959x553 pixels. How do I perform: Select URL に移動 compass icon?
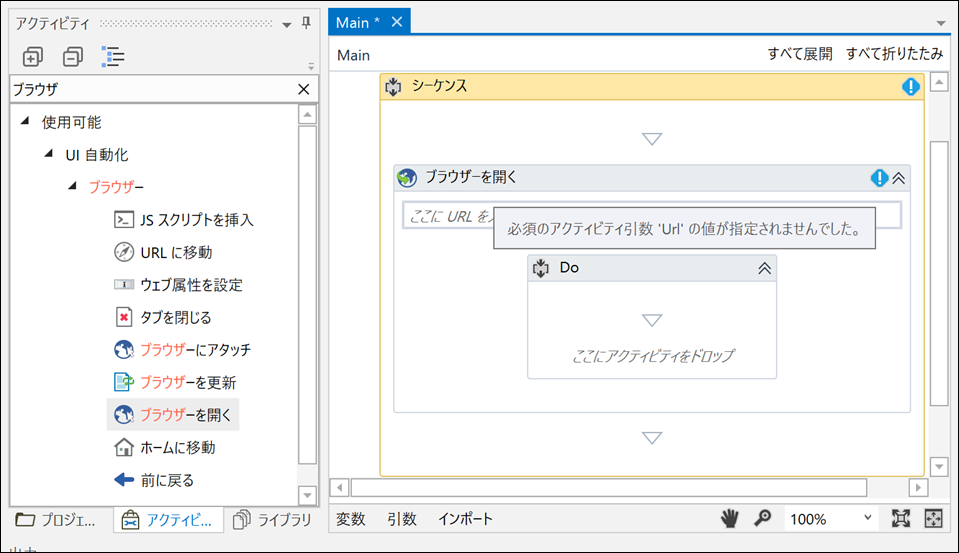[x=124, y=252]
